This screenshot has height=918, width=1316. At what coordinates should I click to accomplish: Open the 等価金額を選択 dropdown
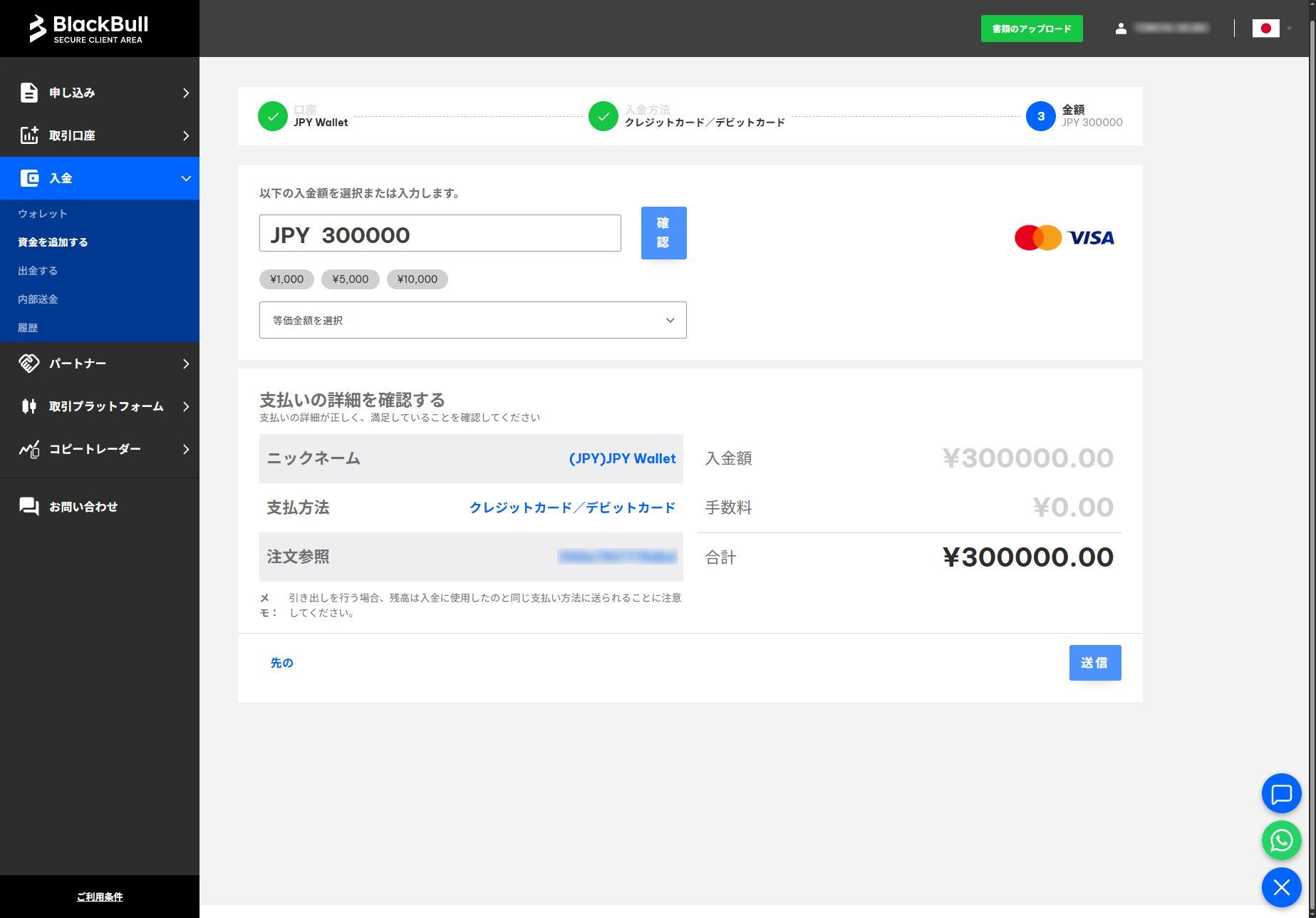(x=472, y=319)
